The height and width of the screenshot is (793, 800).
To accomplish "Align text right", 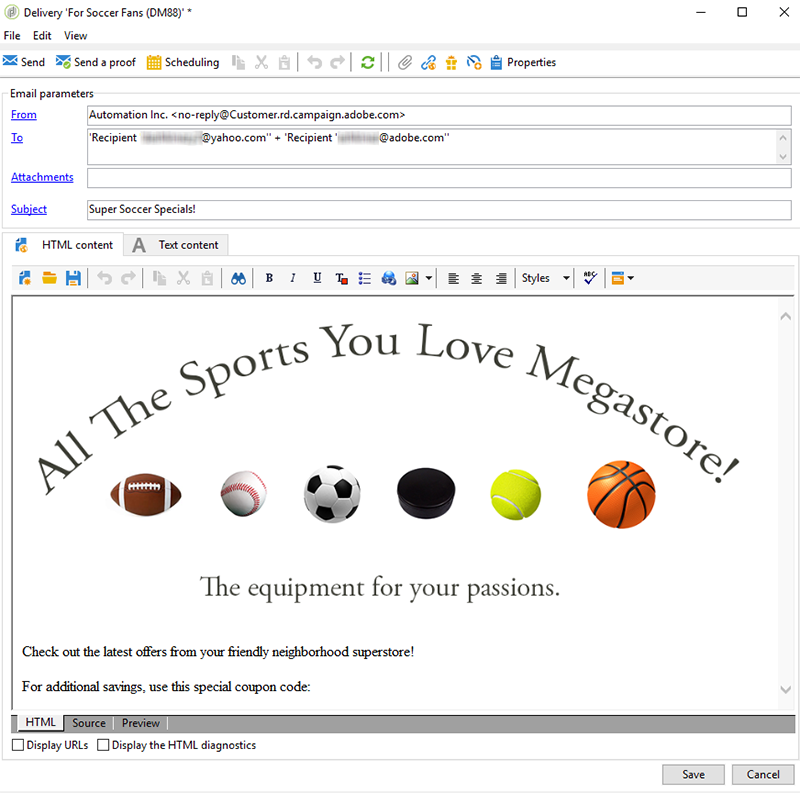I will pyautogui.click(x=501, y=278).
